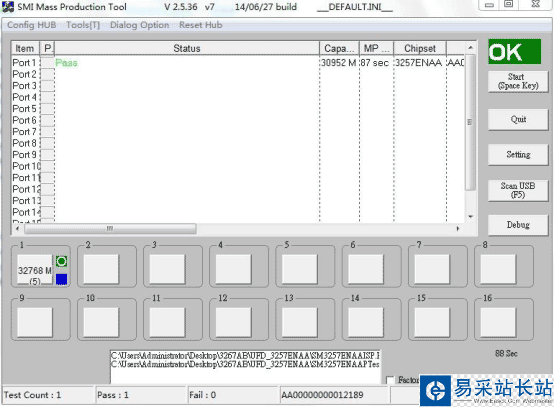
Task: Select empty device slot 7
Action: pos(432,270)
